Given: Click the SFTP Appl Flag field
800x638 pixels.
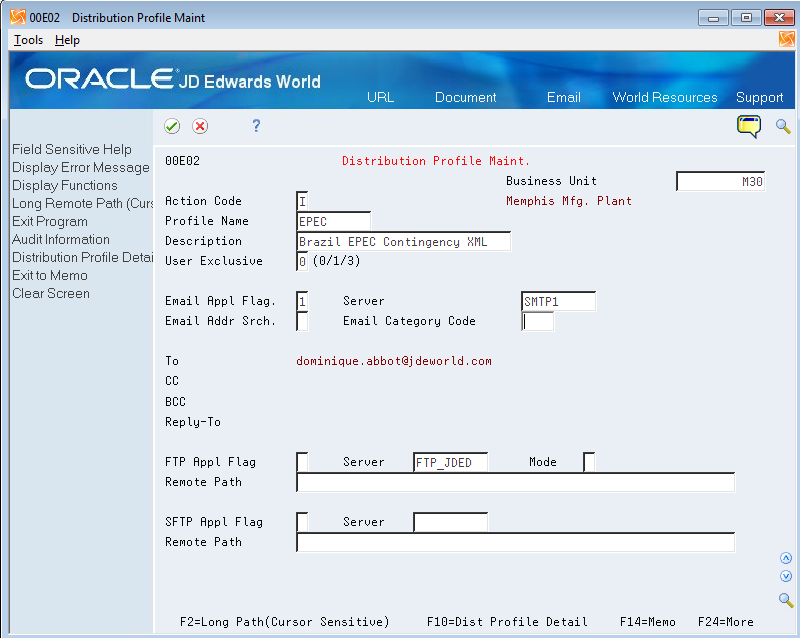Looking at the screenshot, I should (x=302, y=522).
